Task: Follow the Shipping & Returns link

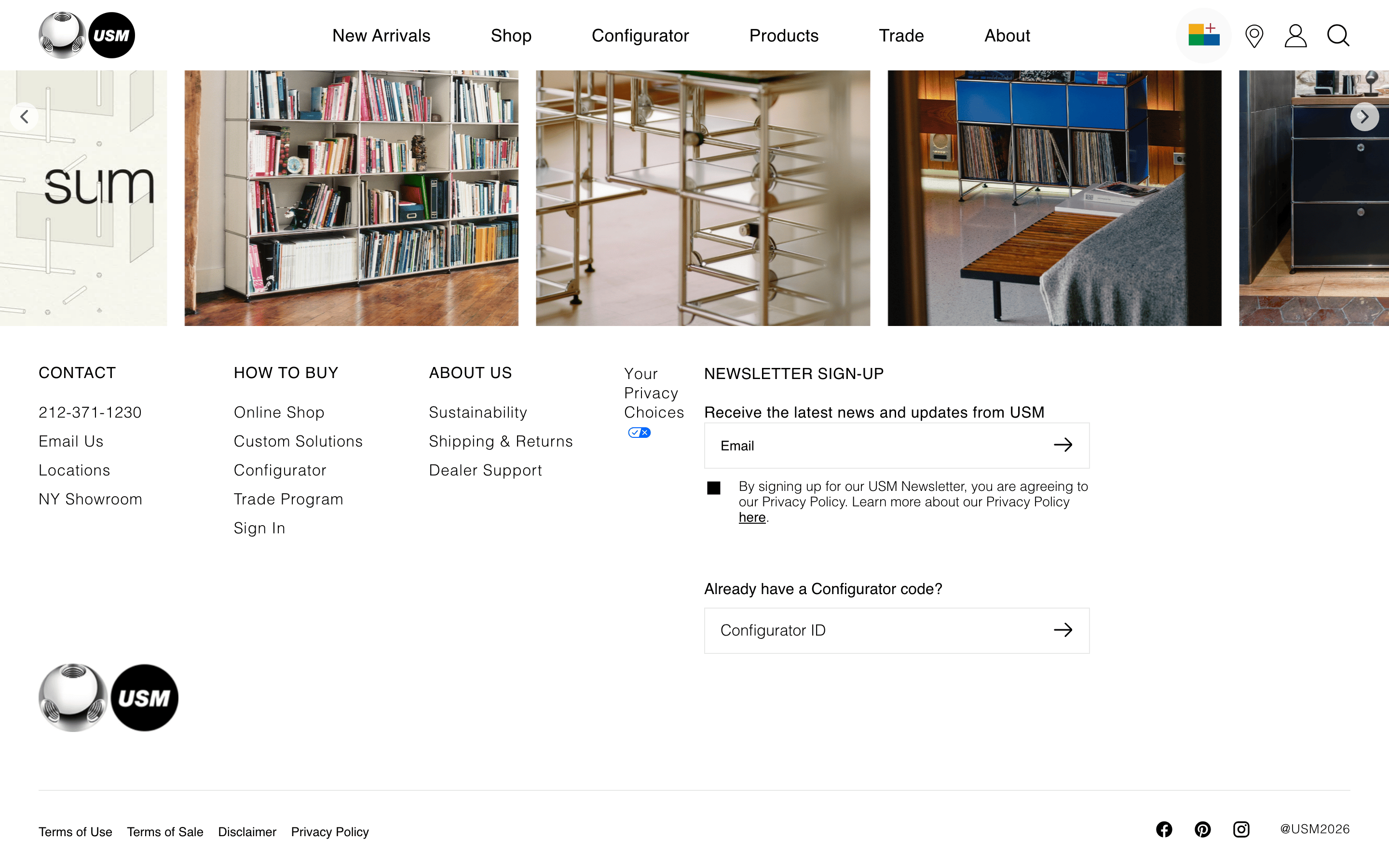Action: coord(501,441)
